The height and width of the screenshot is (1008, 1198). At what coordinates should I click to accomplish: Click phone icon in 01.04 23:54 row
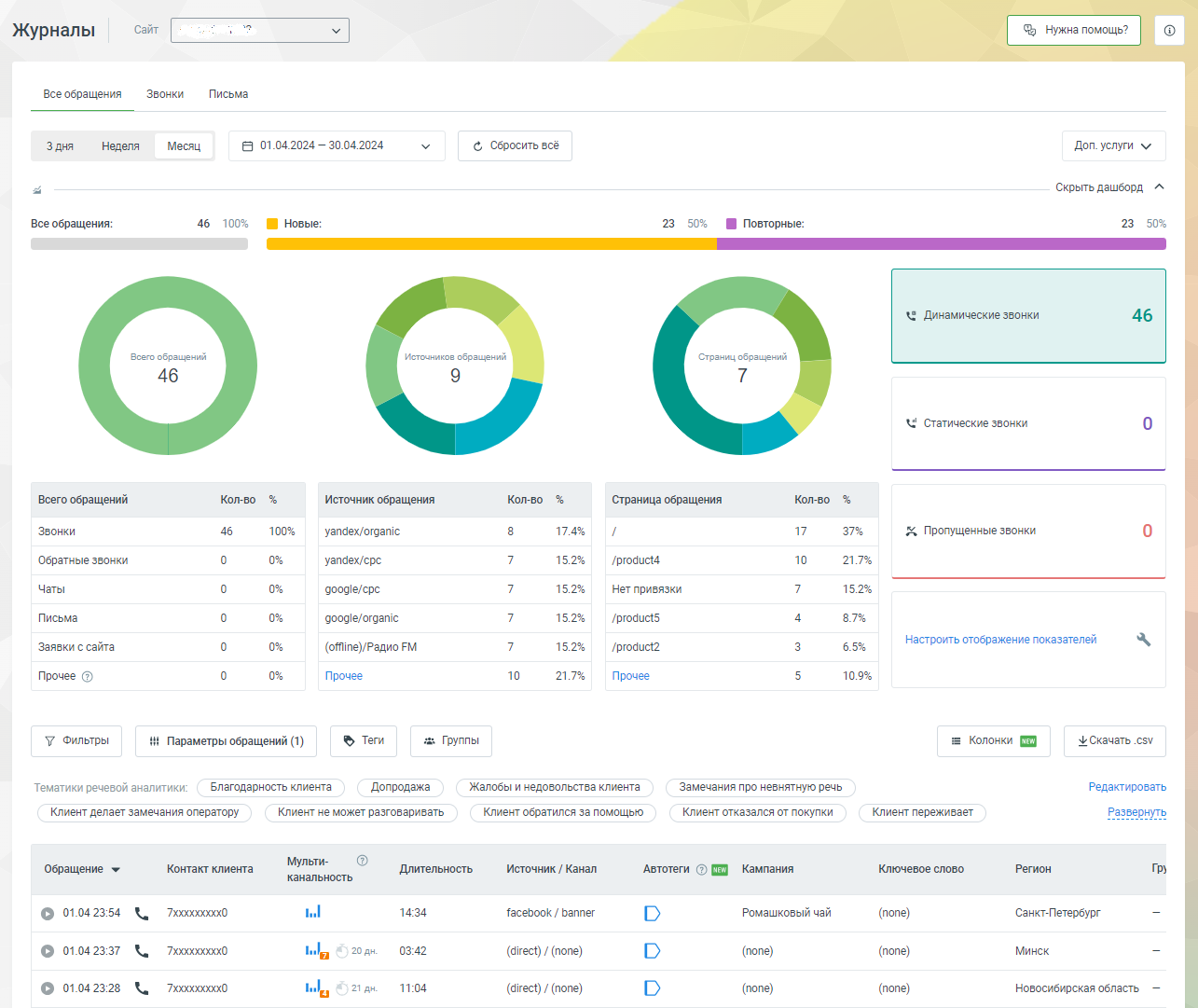tap(142, 914)
